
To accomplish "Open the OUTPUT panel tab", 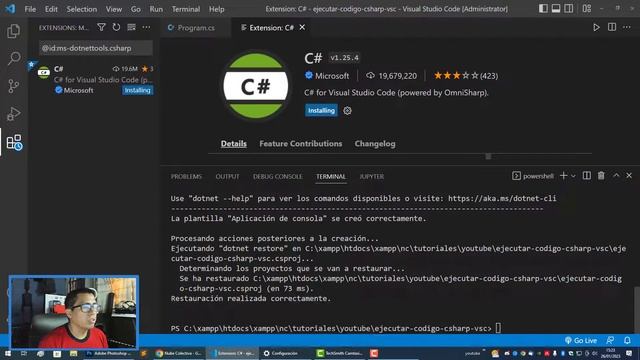I will click(227, 177).
